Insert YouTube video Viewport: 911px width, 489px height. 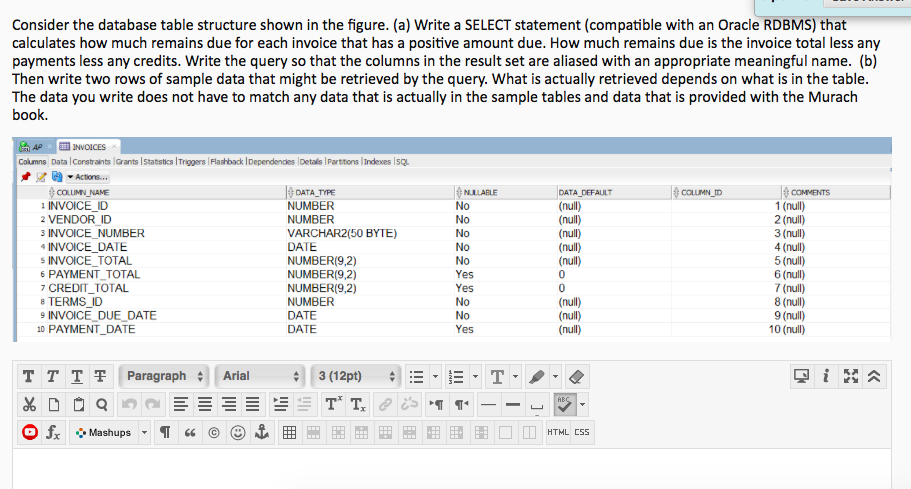click(30, 432)
